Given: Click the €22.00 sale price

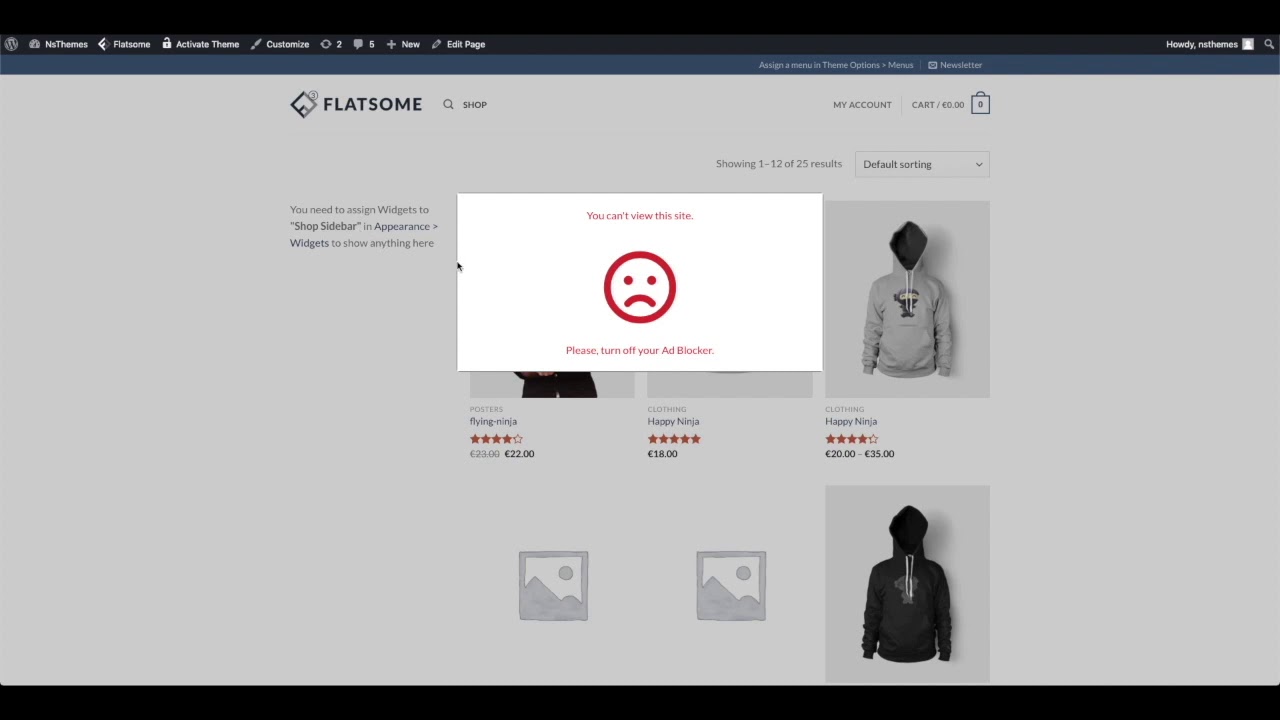Looking at the screenshot, I should pos(519,454).
